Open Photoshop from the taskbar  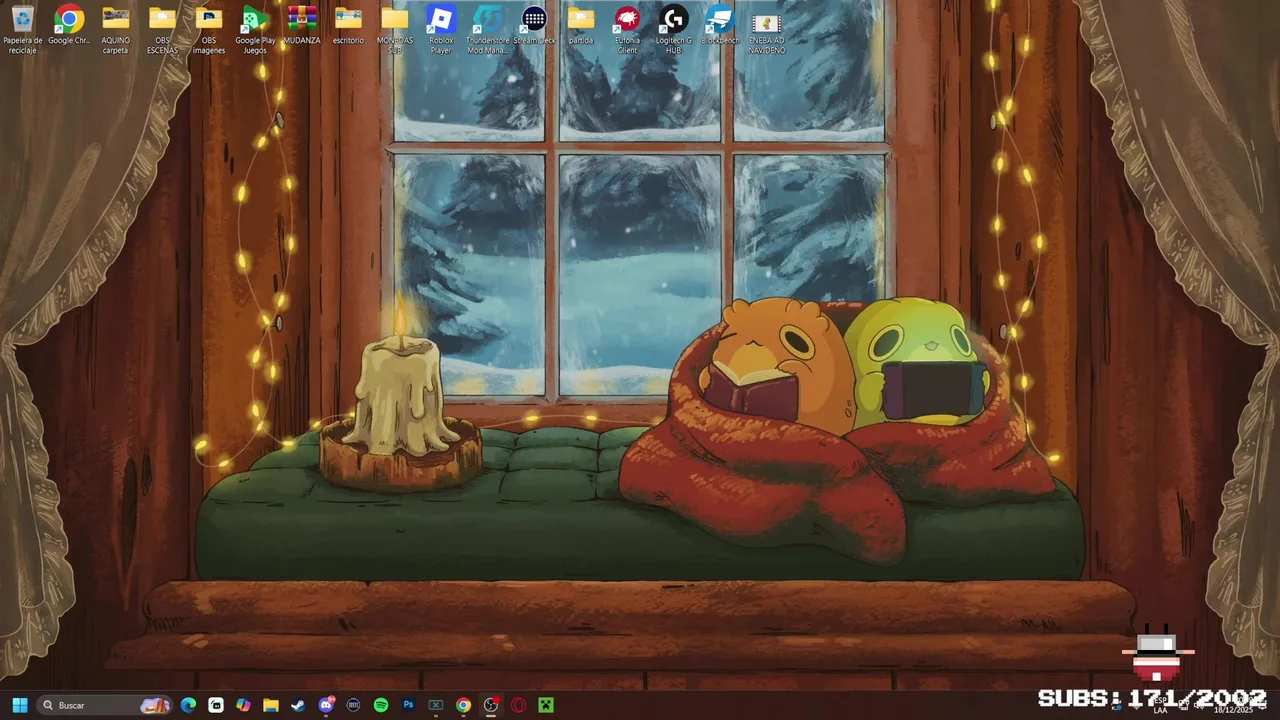(x=408, y=705)
